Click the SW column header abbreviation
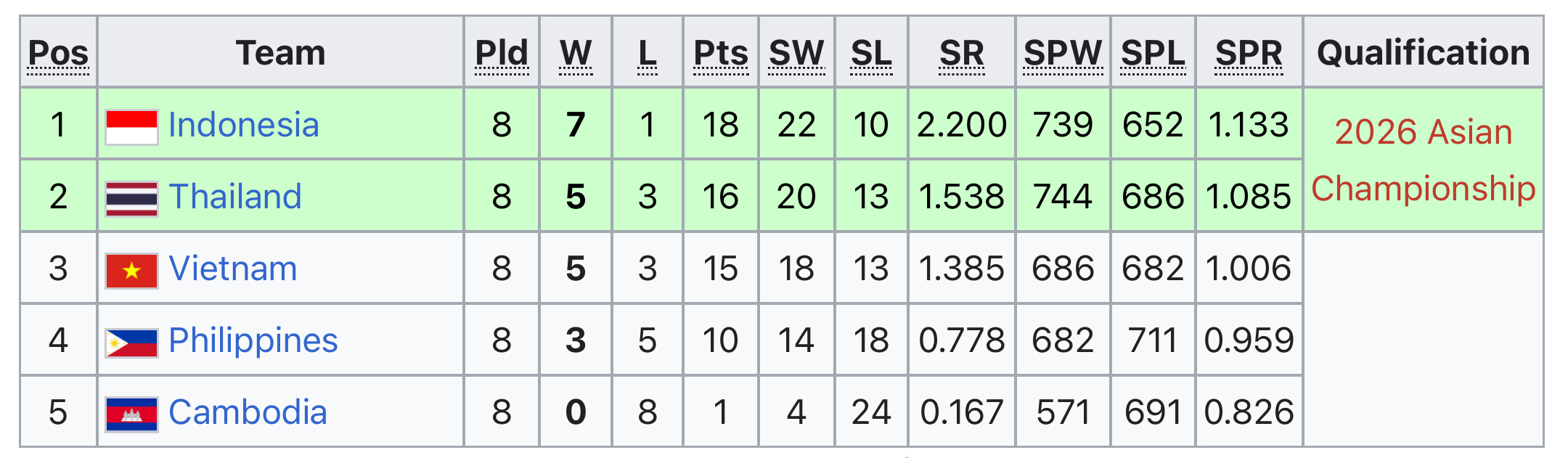The width and height of the screenshot is (1568, 458). click(797, 54)
